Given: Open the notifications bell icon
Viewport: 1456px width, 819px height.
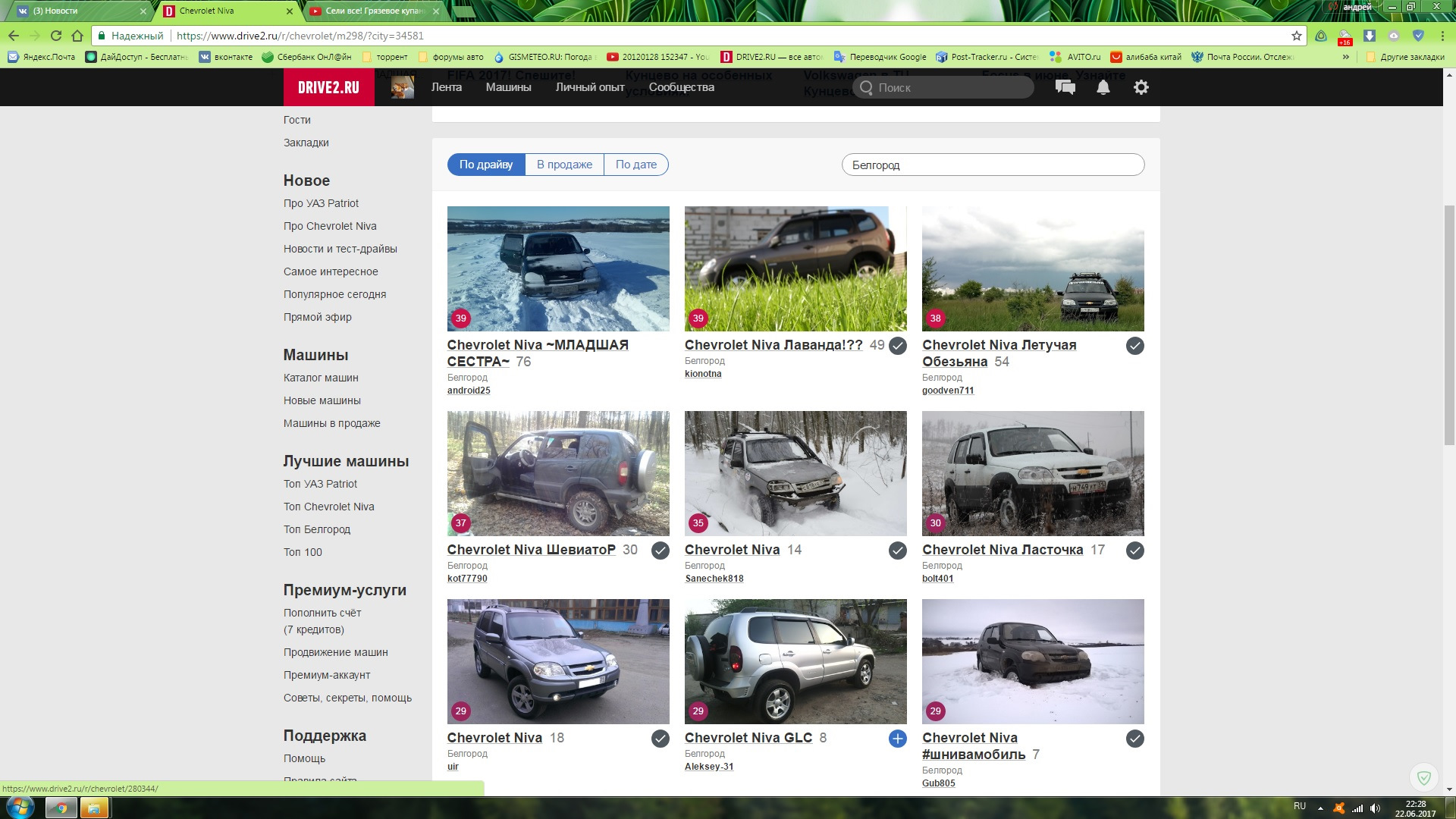Looking at the screenshot, I should pyautogui.click(x=1103, y=87).
